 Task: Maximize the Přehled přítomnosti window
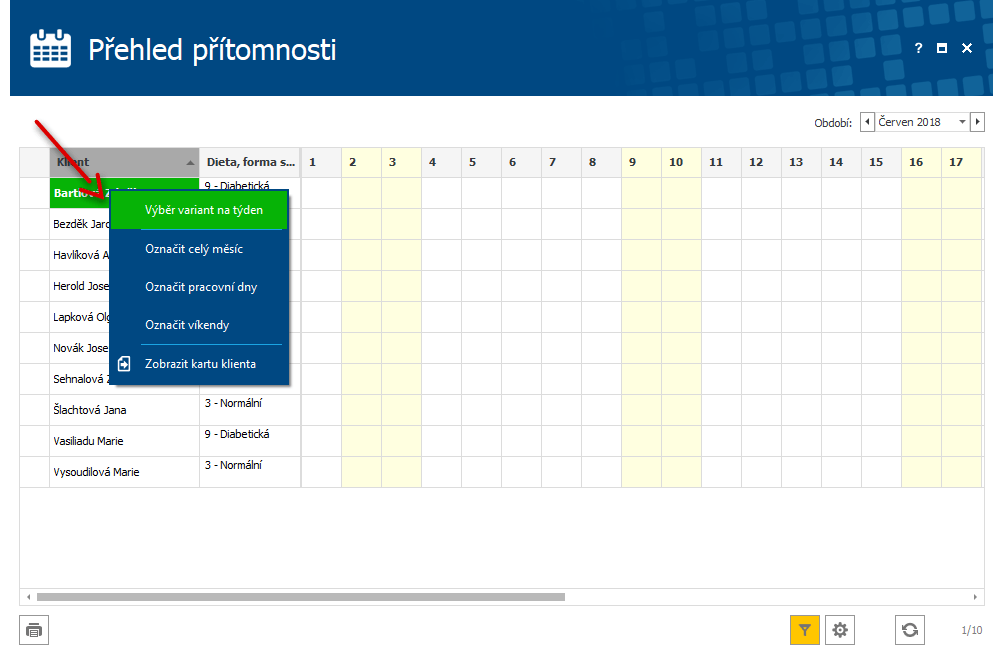pos(942,48)
